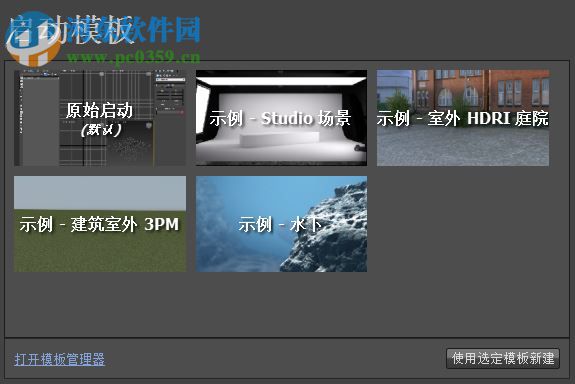
Task: Select the 原始启动 (默认) template thumbnail
Action: tap(100, 118)
